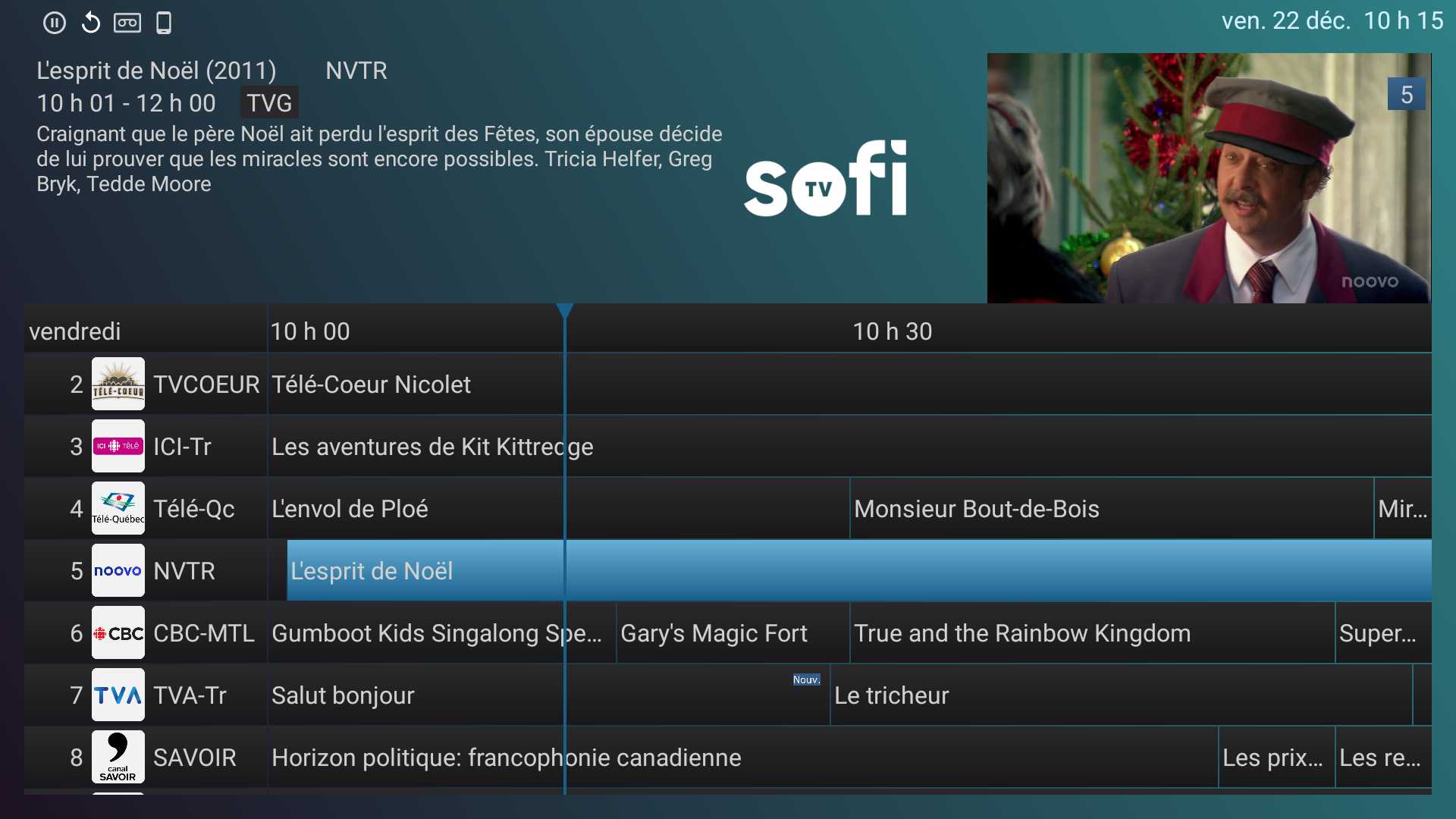Click the TVG rating badge

point(268,102)
